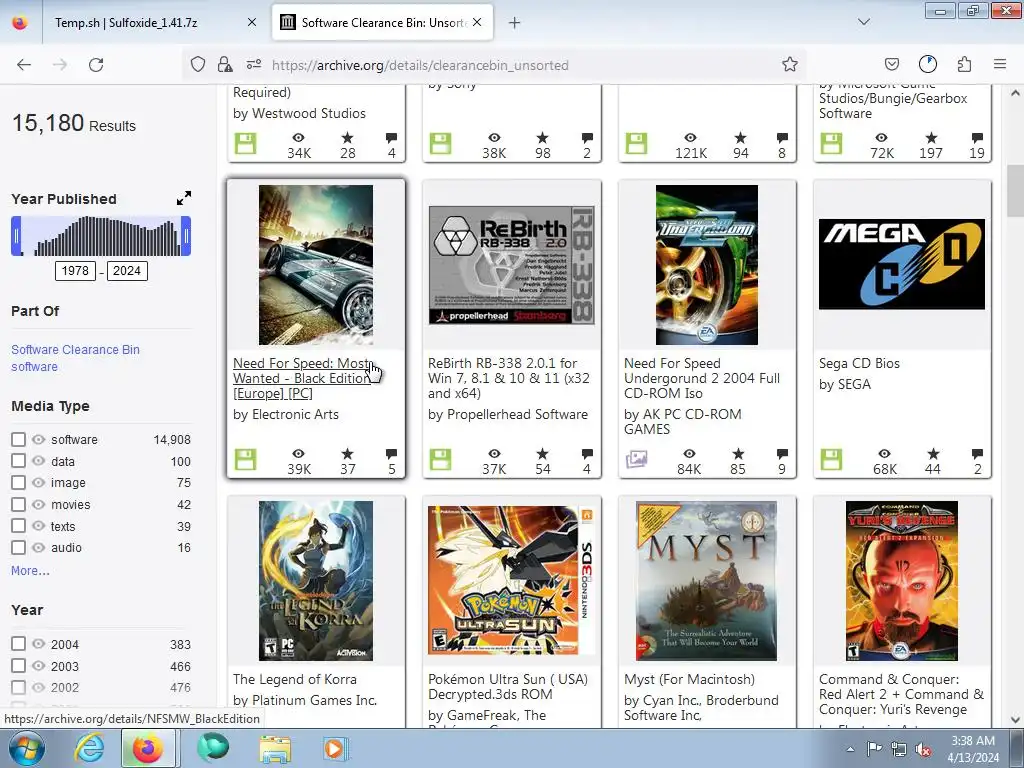Open The Legend of Korra title link
This screenshot has width=1024, height=768.
(x=295, y=679)
